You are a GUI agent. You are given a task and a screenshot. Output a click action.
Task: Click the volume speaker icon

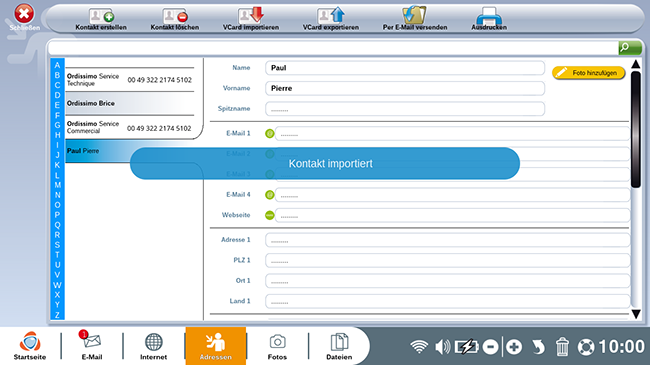coord(443,347)
